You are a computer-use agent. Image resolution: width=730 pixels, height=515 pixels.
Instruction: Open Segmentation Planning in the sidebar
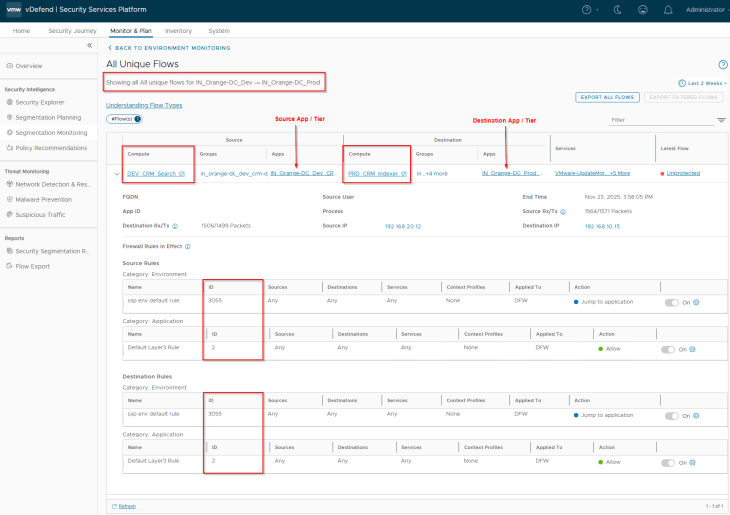click(x=48, y=117)
